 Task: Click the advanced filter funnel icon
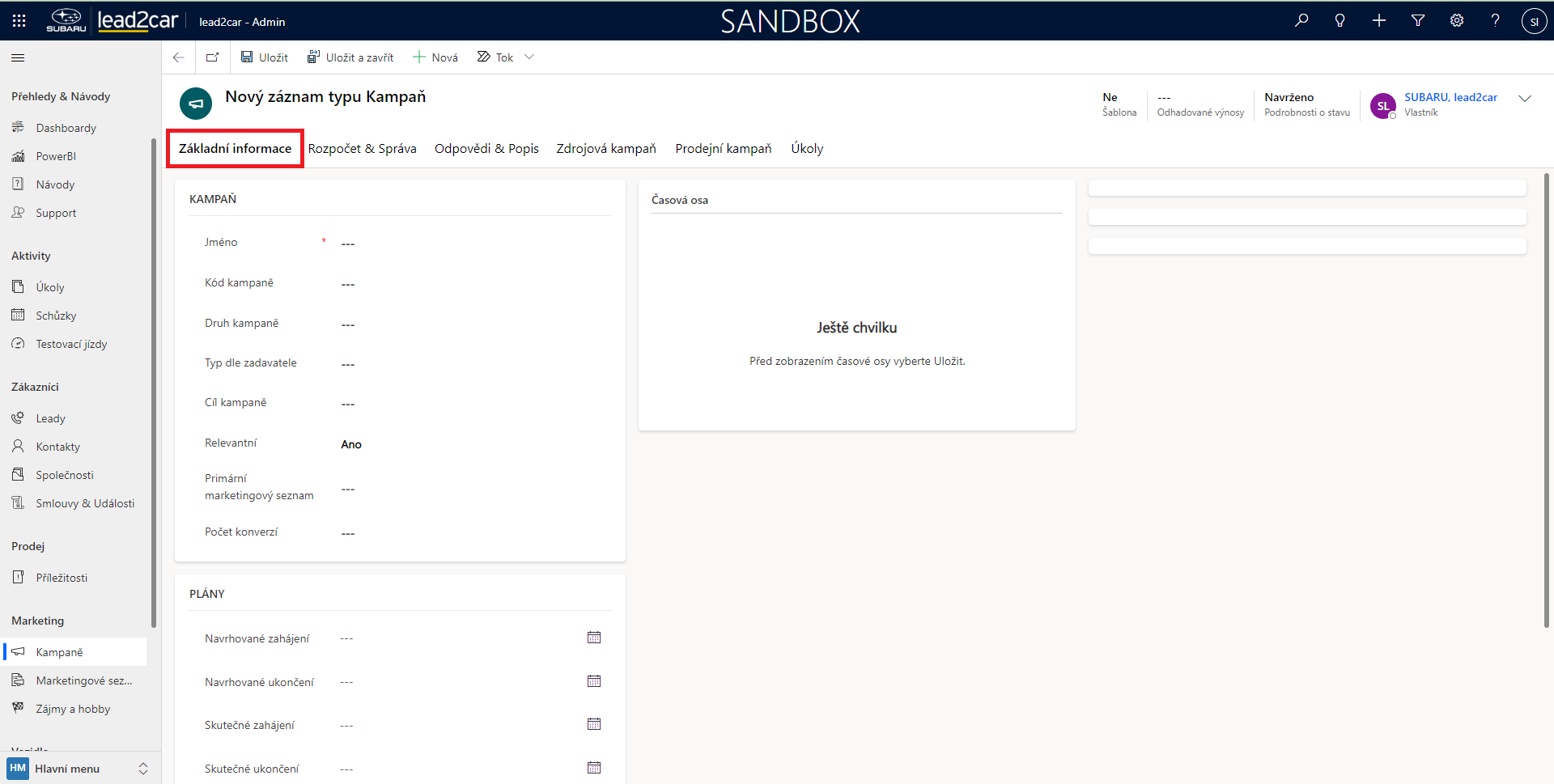click(x=1418, y=21)
